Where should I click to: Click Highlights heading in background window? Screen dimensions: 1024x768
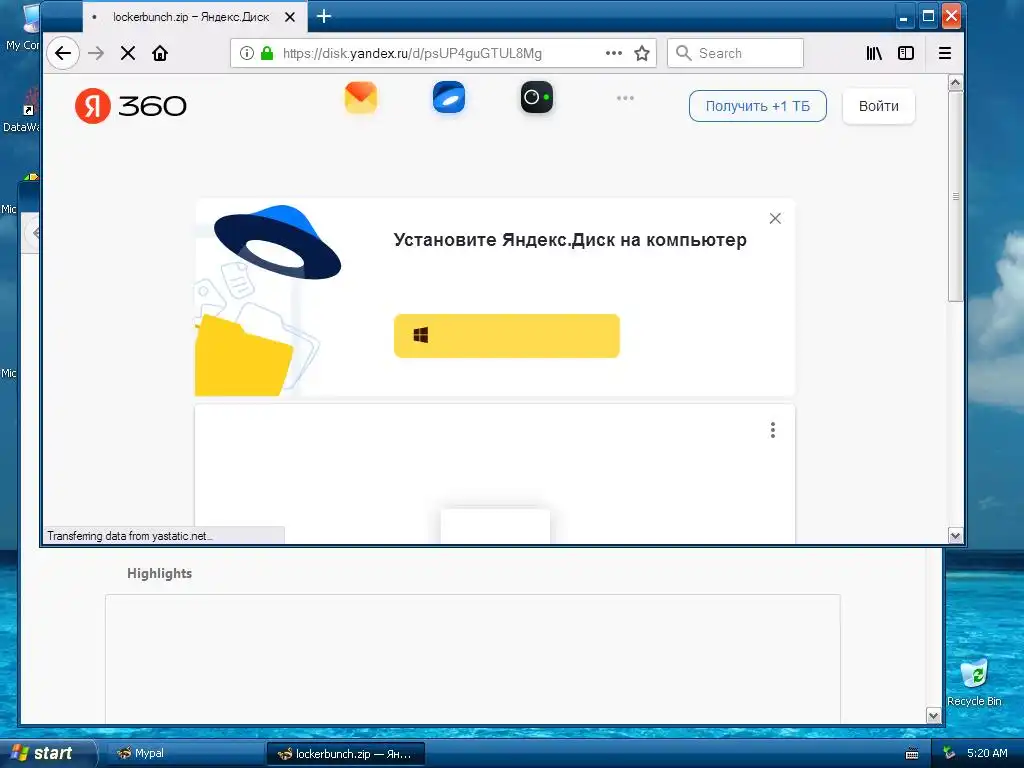pos(159,573)
